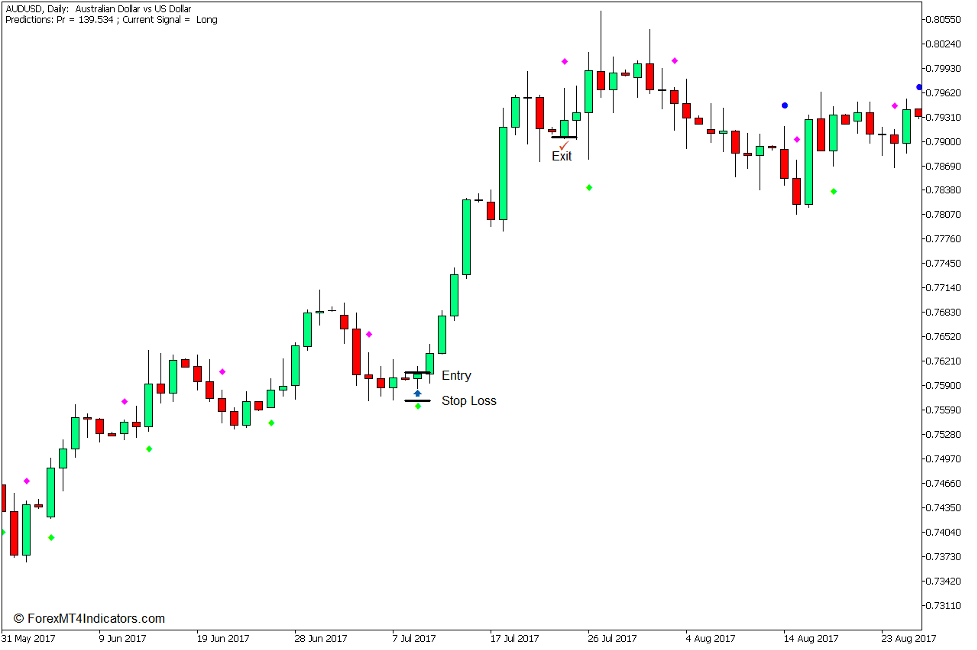977x650 pixels.
Task: Click the green diamond under the 31 May candles
Action: [51, 537]
